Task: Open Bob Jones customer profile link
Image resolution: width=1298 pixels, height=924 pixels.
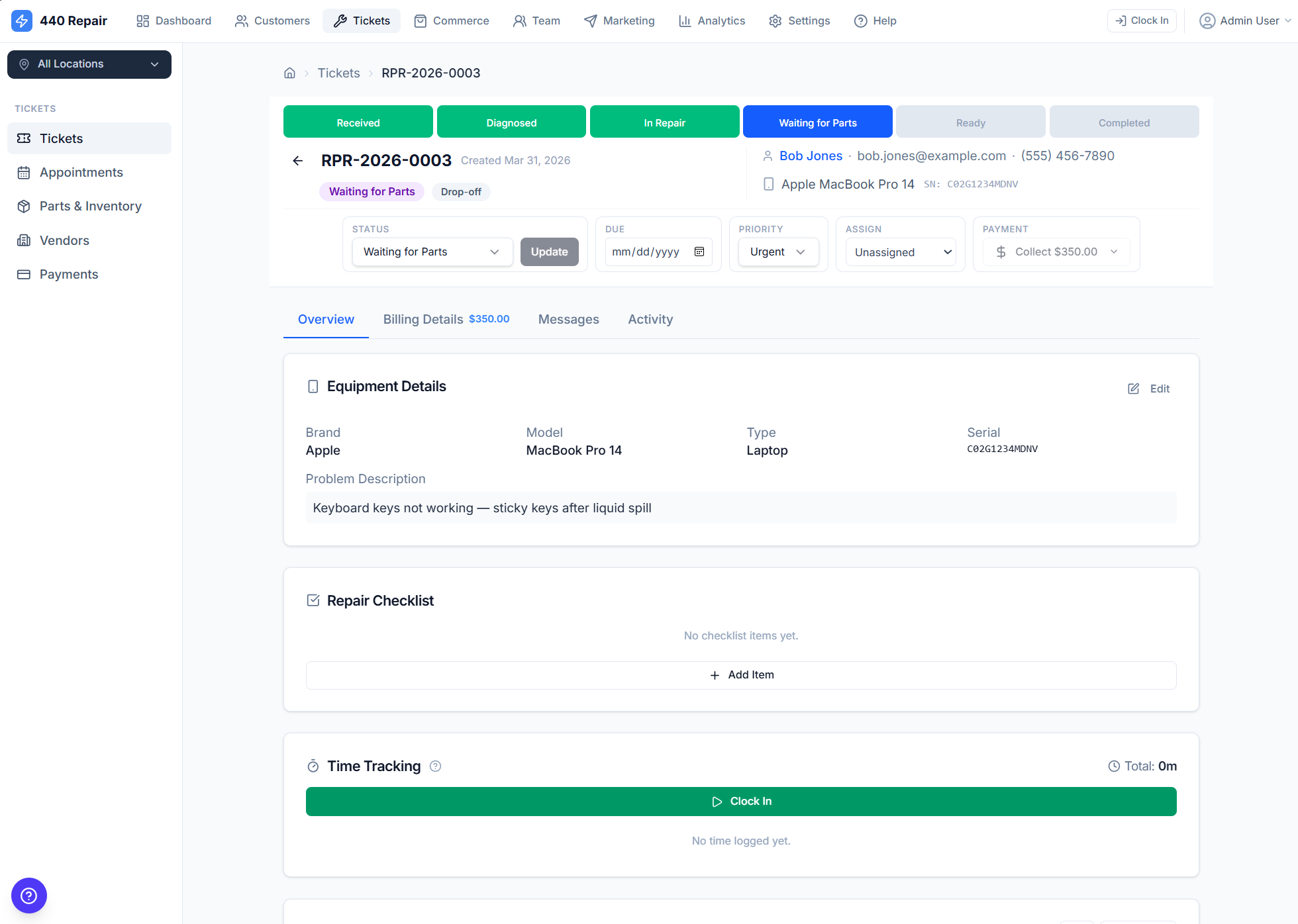Action: (811, 156)
